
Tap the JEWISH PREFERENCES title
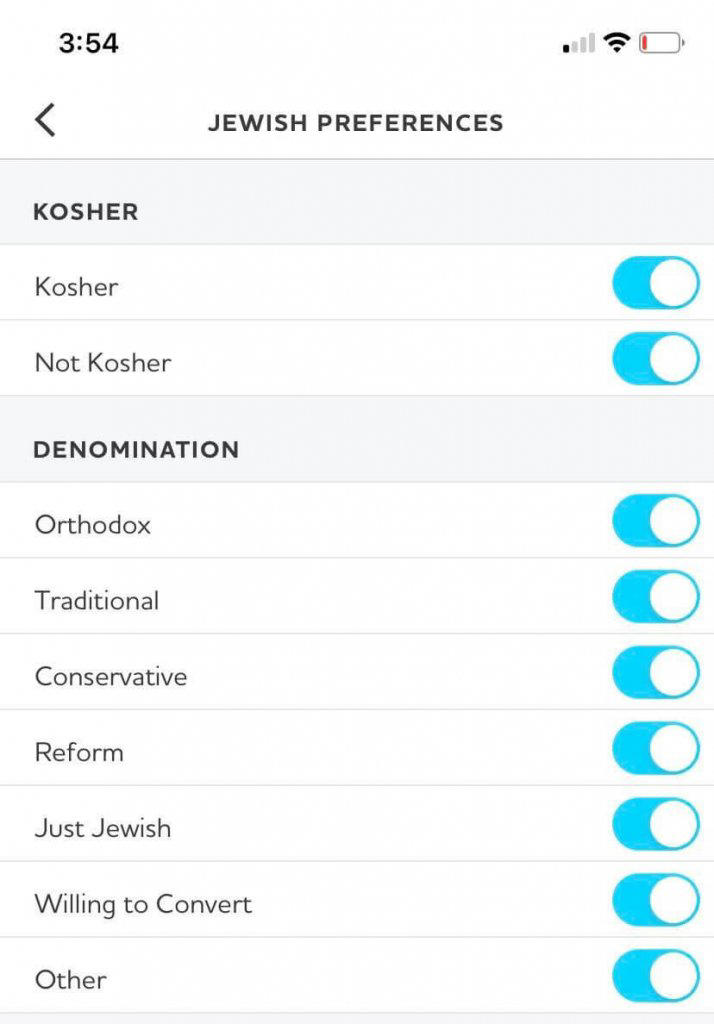point(356,122)
